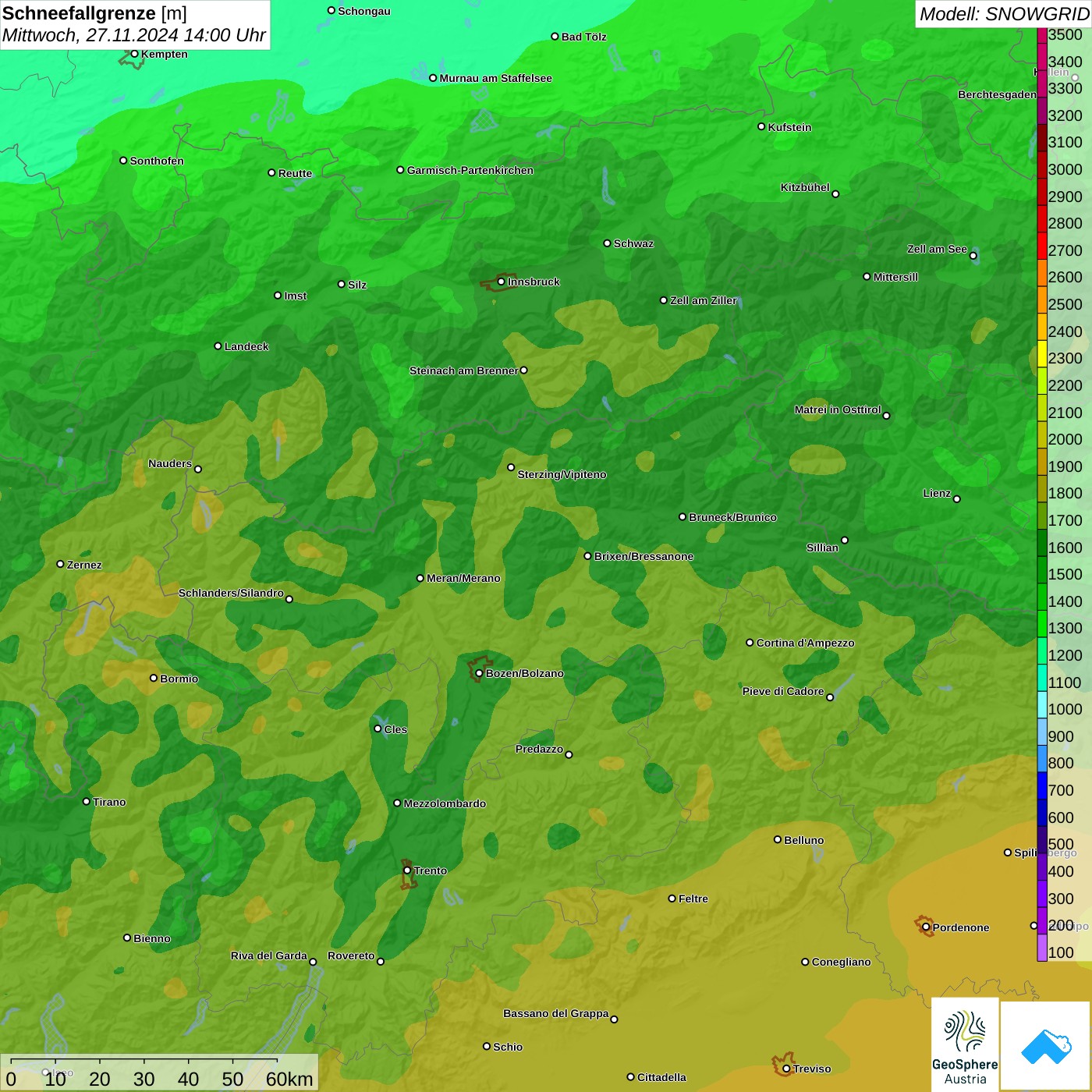Click the Pieve di Cadore label

tap(783, 691)
